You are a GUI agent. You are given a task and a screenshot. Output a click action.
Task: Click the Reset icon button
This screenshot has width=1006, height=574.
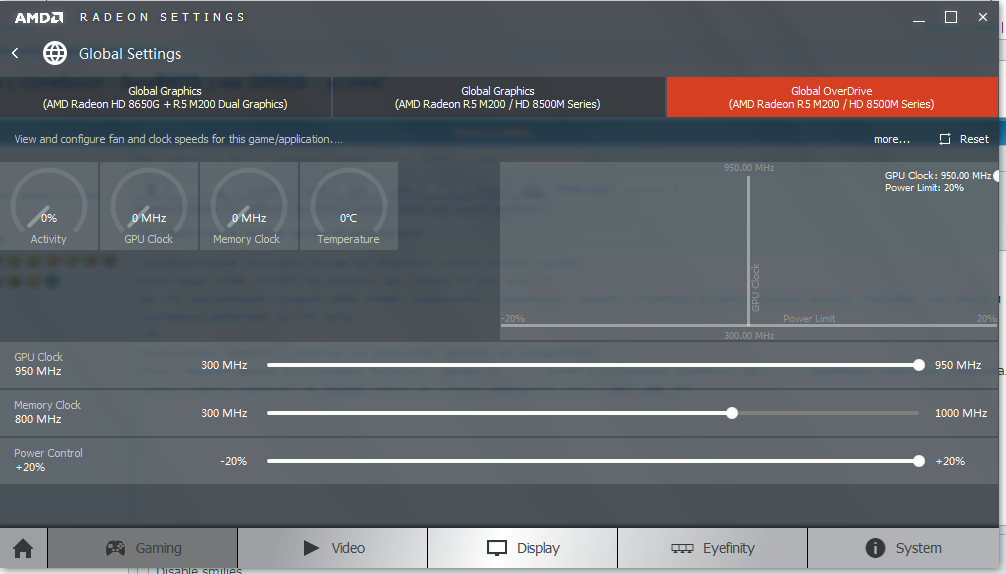tap(964, 139)
